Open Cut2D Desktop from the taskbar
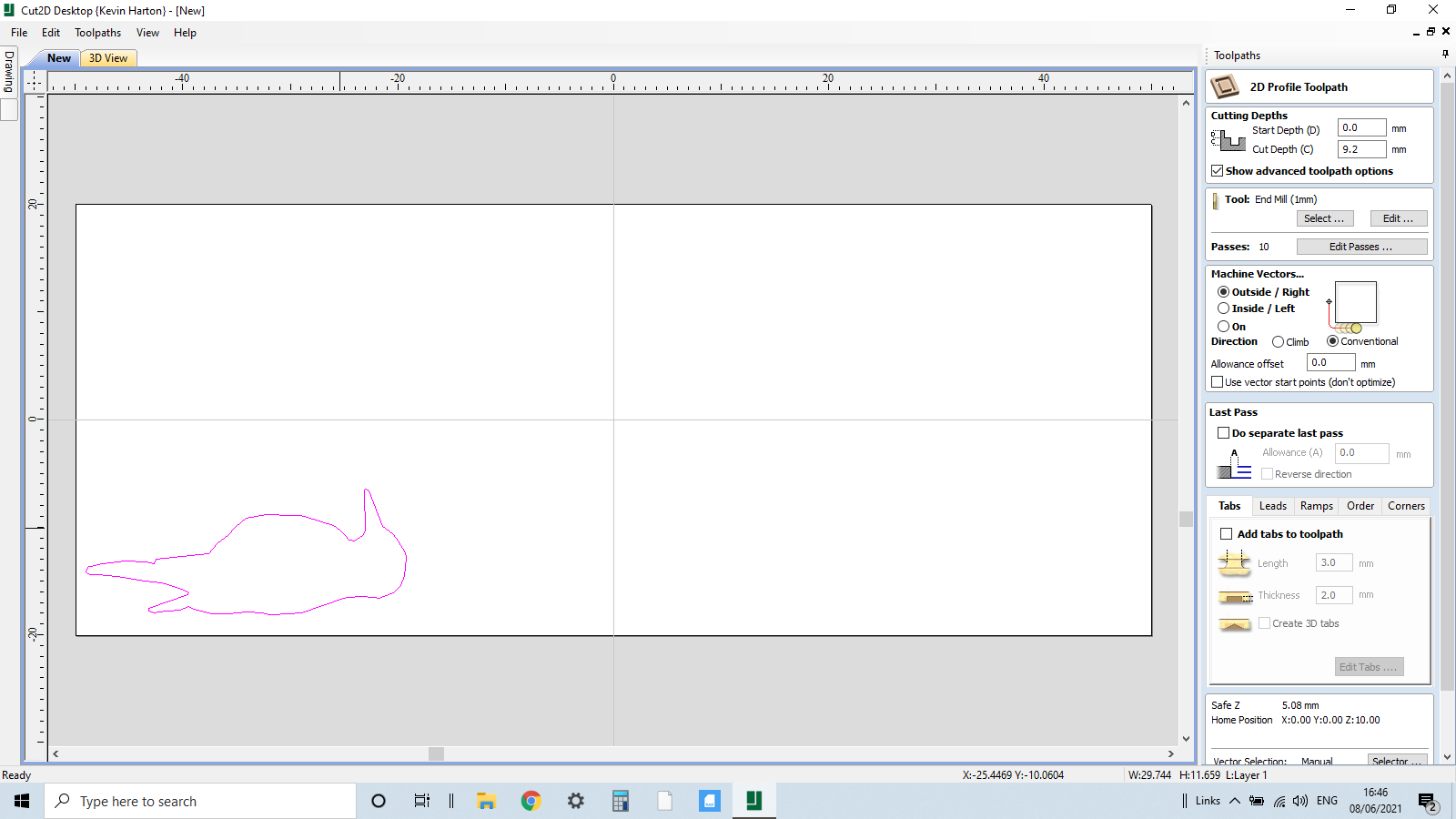 tap(753, 801)
